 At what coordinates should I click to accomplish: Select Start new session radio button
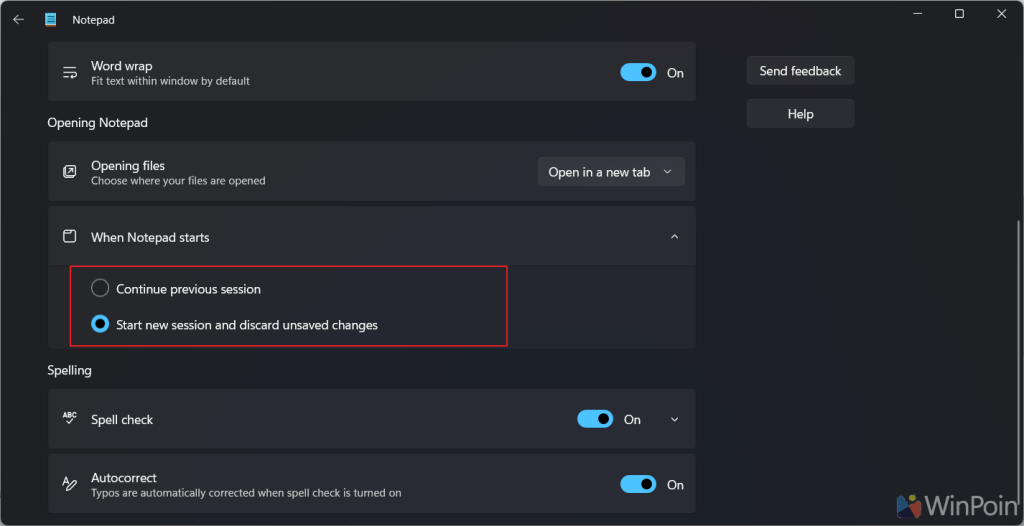pos(100,324)
